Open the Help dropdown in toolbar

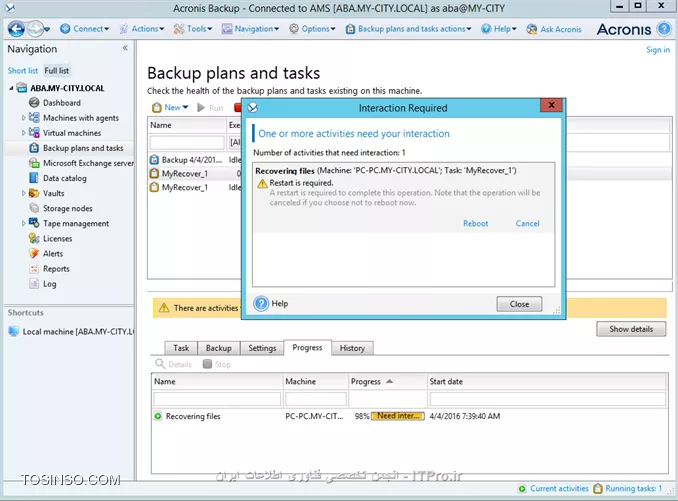tap(499, 29)
